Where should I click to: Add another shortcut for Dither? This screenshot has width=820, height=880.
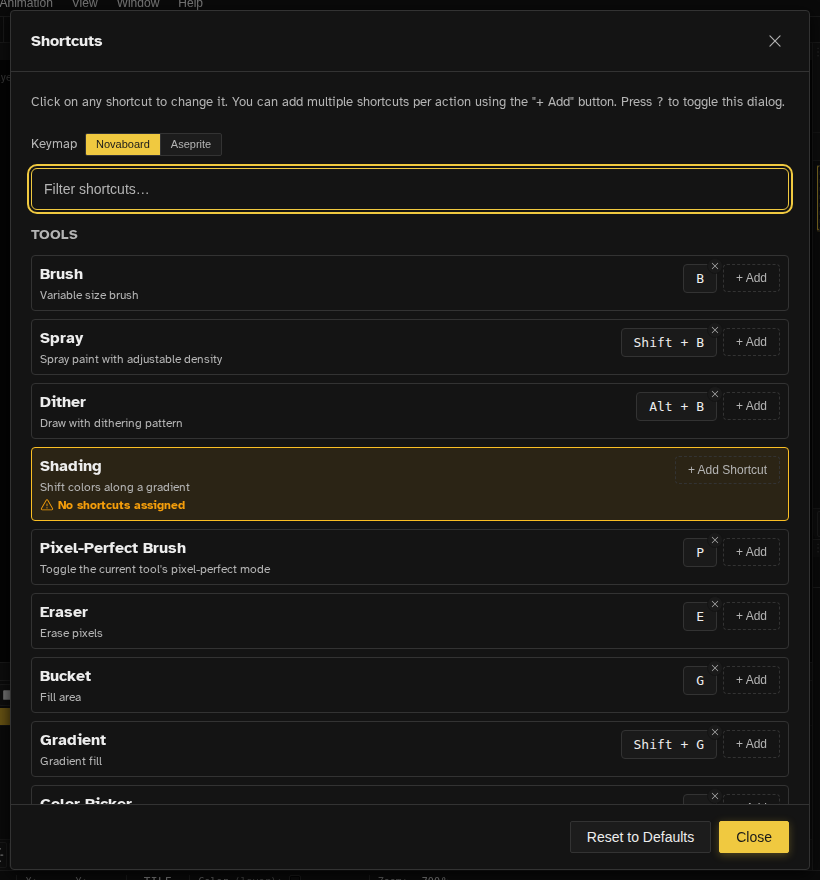(751, 406)
